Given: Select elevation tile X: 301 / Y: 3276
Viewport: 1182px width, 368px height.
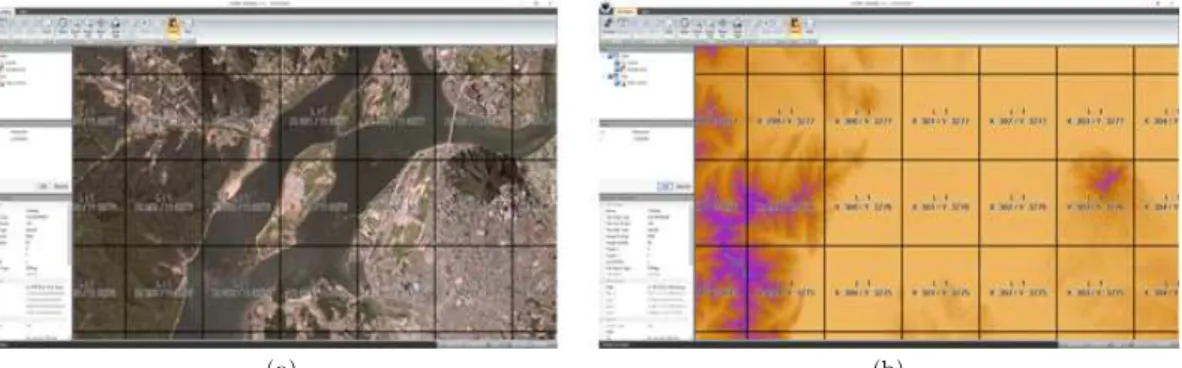Looking at the screenshot, I should [x=940, y=203].
